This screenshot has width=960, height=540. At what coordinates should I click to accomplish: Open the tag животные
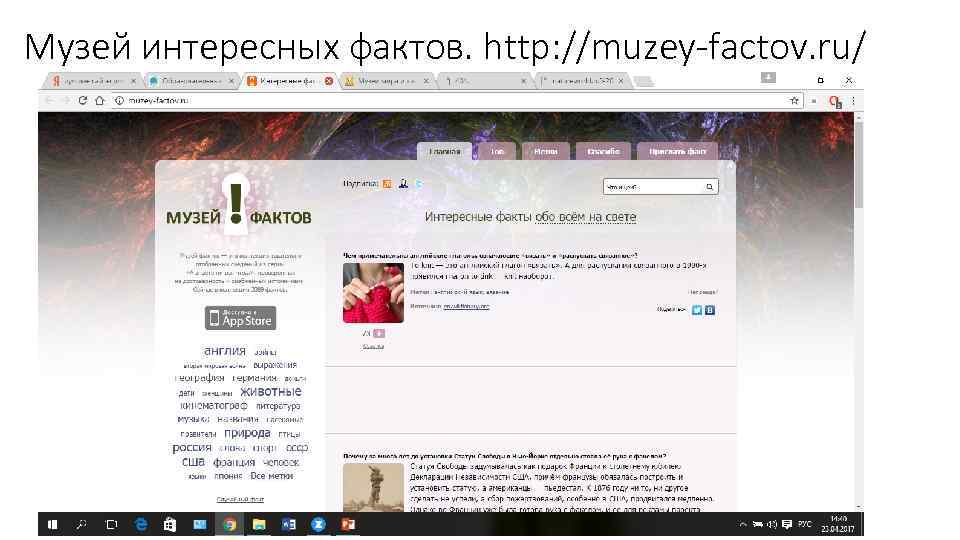[271, 392]
